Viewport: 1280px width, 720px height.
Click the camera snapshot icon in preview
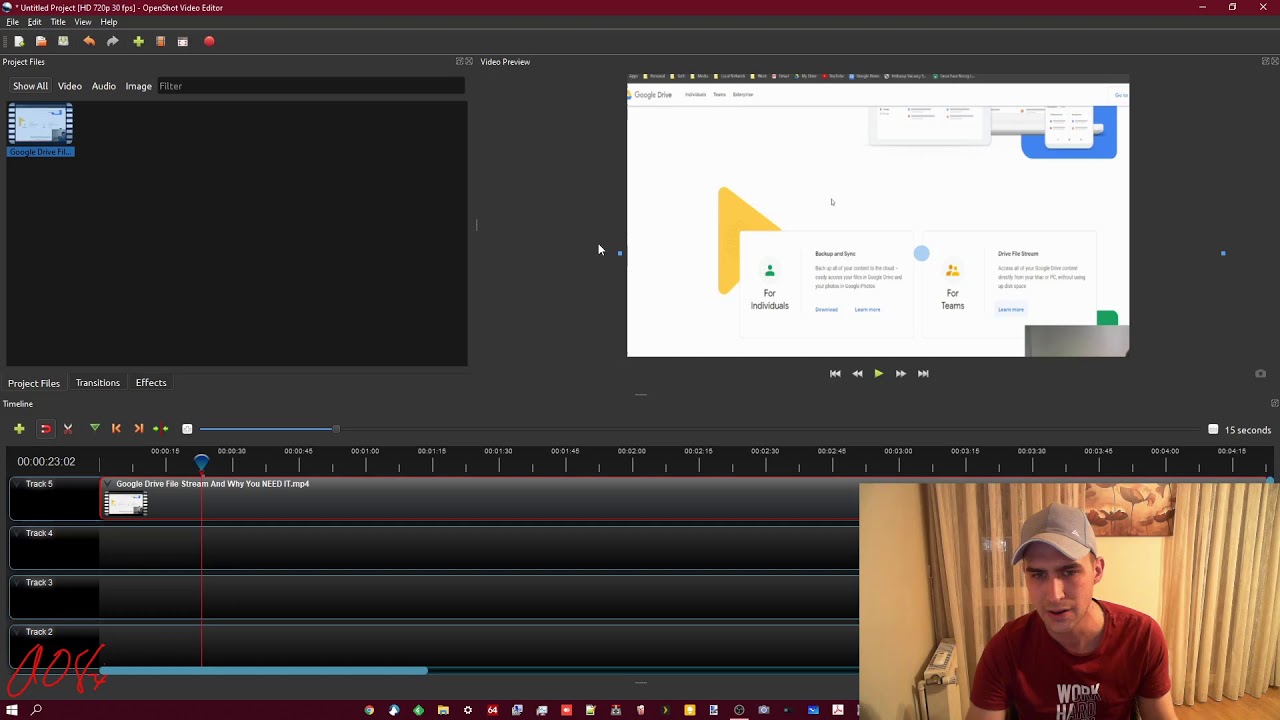1260,373
